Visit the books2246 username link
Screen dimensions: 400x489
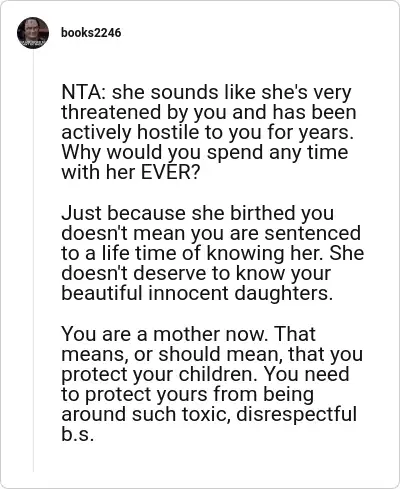coord(91,33)
